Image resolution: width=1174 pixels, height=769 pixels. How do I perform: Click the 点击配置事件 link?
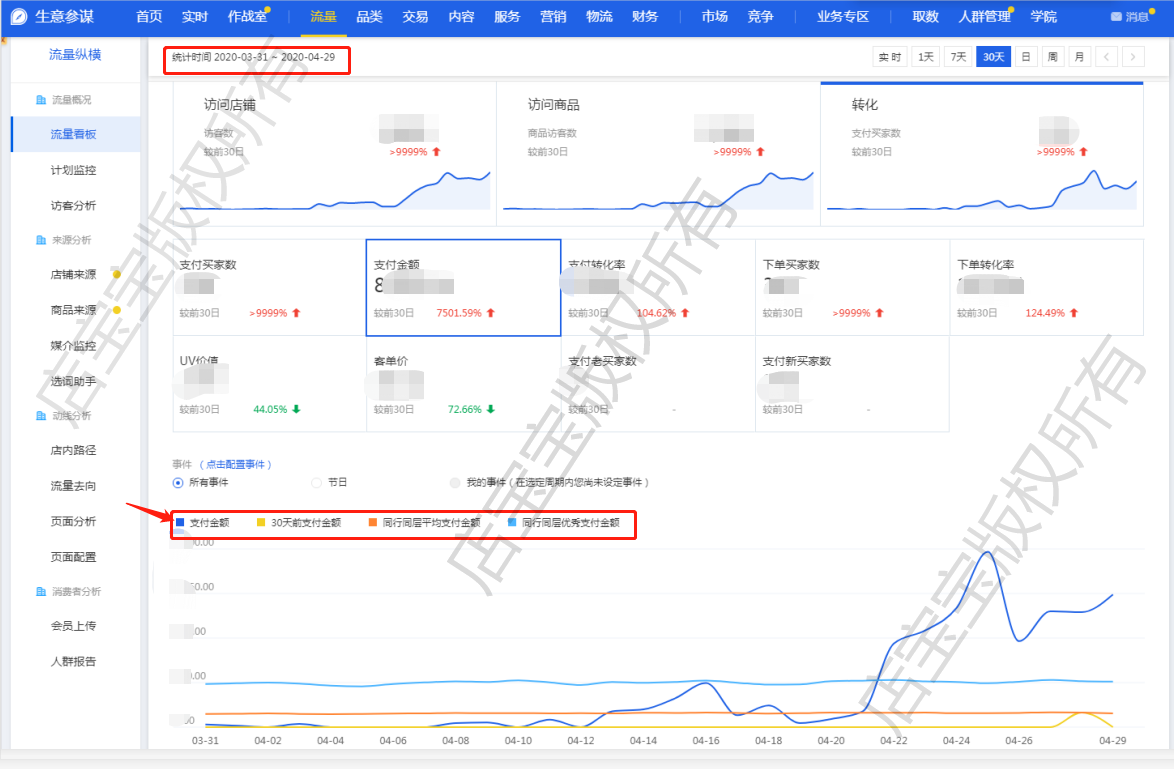pyautogui.click(x=235, y=464)
